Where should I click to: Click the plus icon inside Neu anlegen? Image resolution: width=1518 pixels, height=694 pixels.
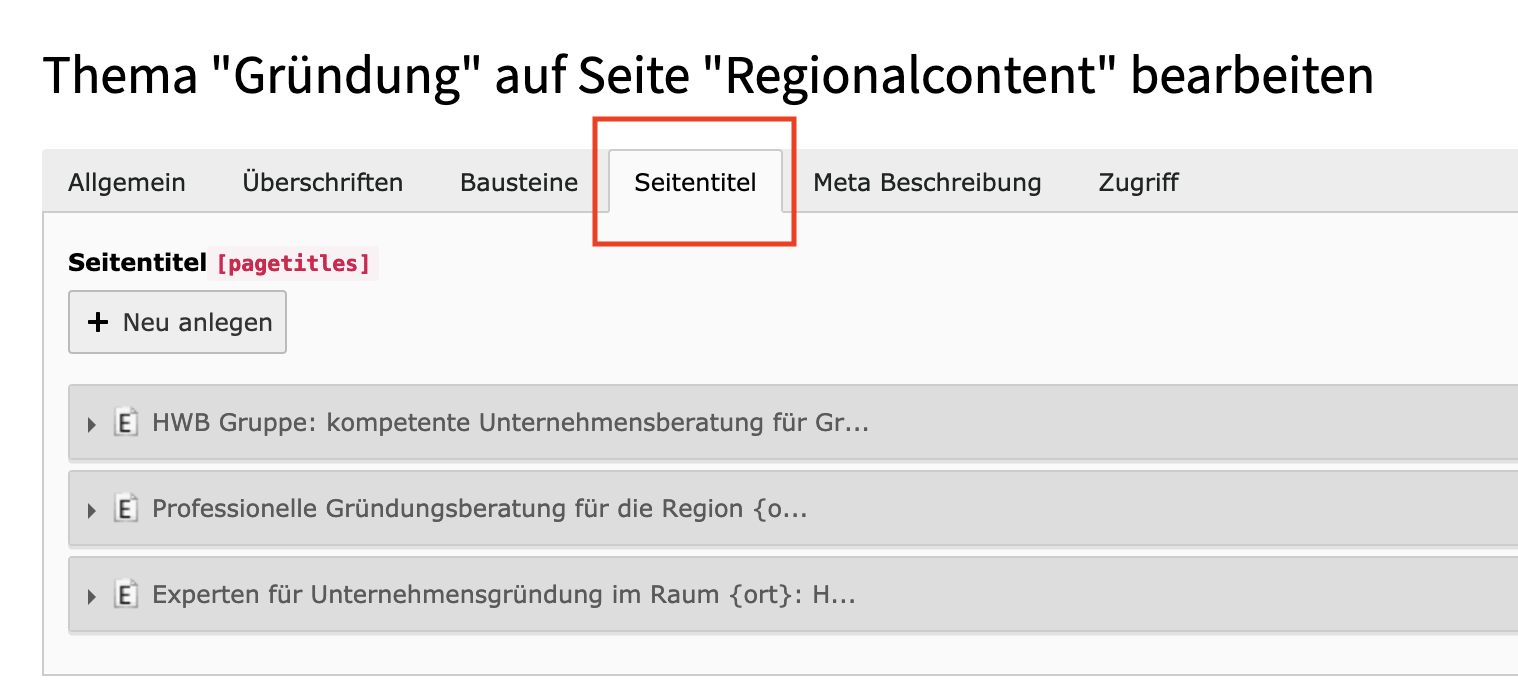click(x=98, y=322)
